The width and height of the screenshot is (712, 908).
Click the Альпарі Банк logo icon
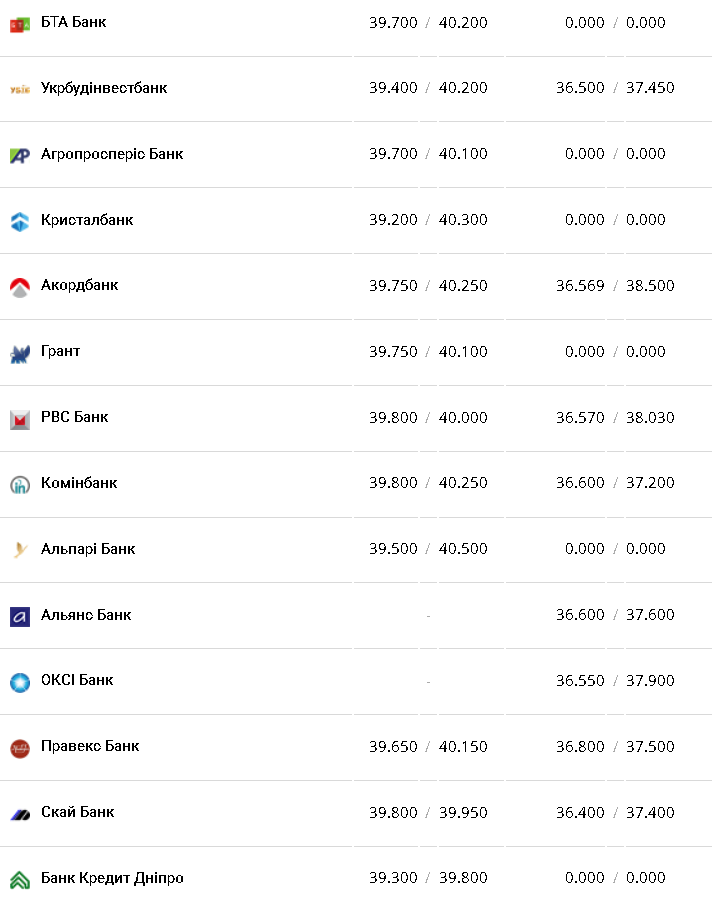tap(20, 550)
